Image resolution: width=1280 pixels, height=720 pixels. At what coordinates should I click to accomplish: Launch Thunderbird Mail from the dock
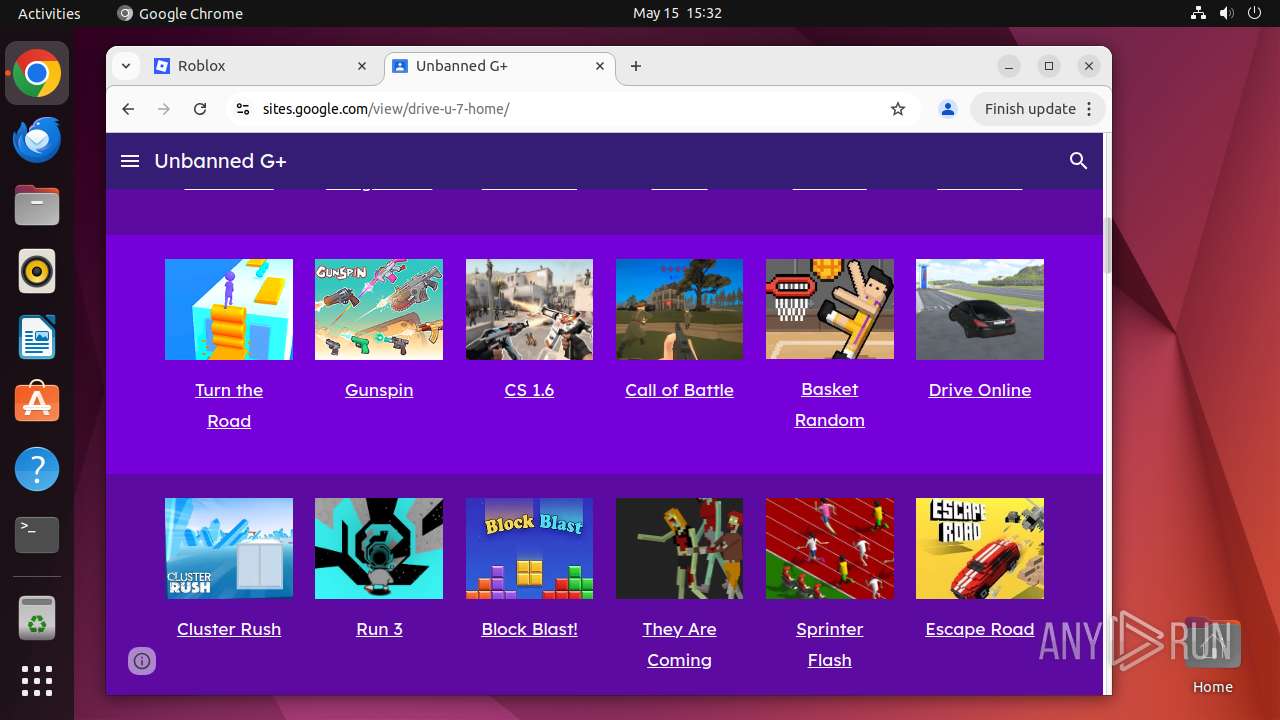coord(37,139)
